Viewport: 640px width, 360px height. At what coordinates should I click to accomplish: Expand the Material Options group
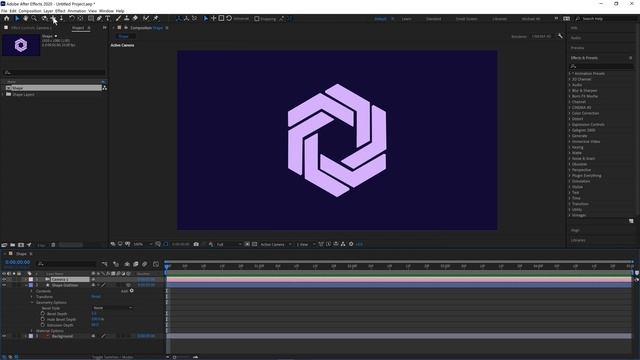click(31, 331)
